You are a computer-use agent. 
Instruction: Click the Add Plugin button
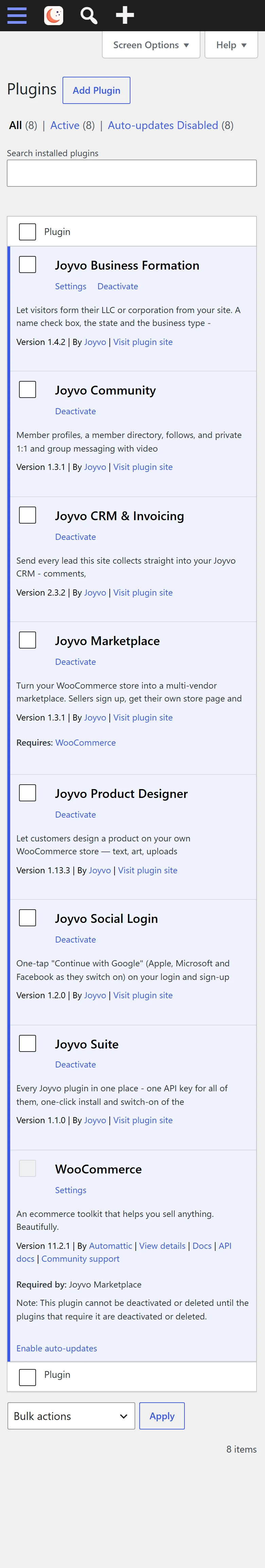click(x=96, y=90)
